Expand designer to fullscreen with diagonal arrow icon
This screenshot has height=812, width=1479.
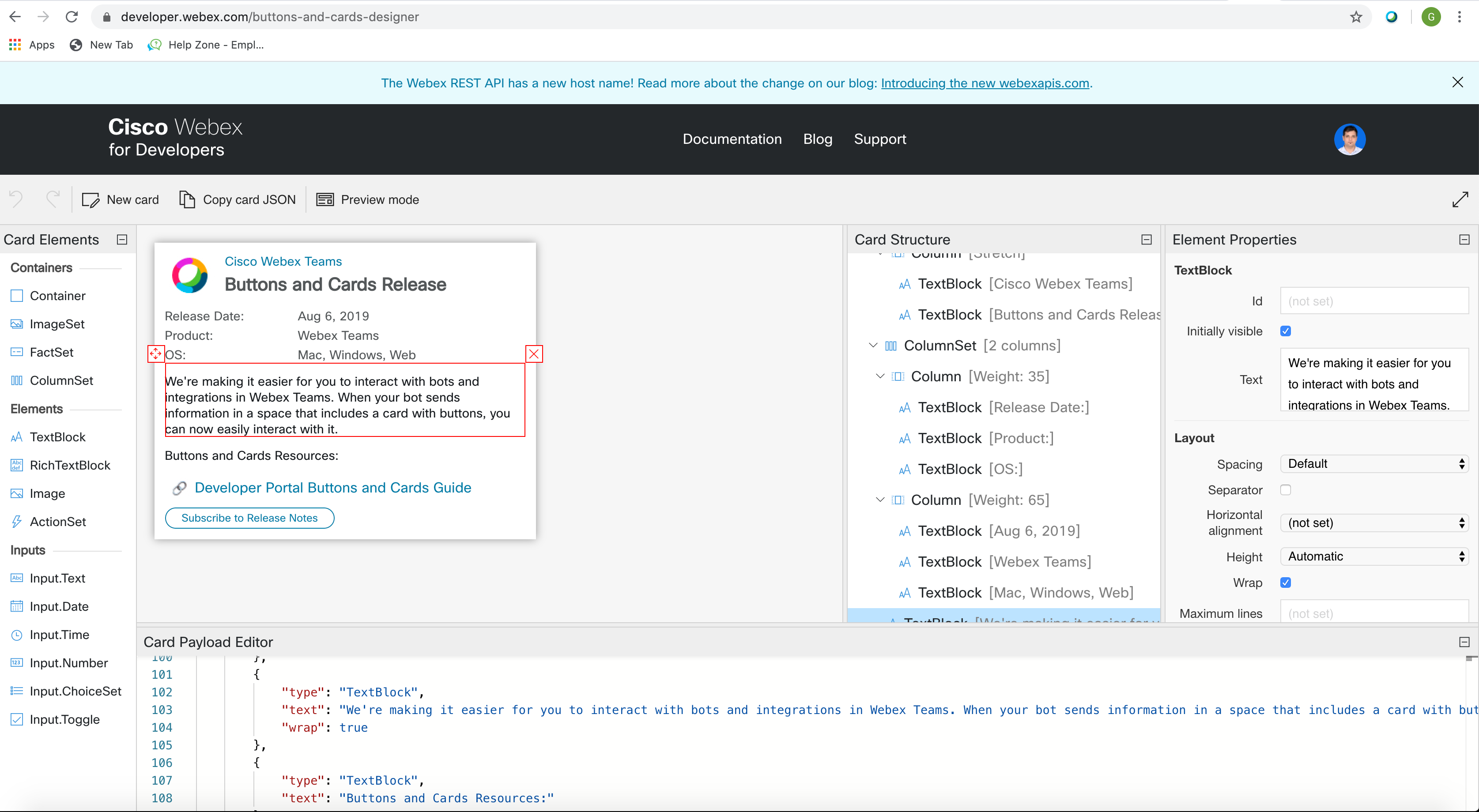click(x=1460, y=200)
